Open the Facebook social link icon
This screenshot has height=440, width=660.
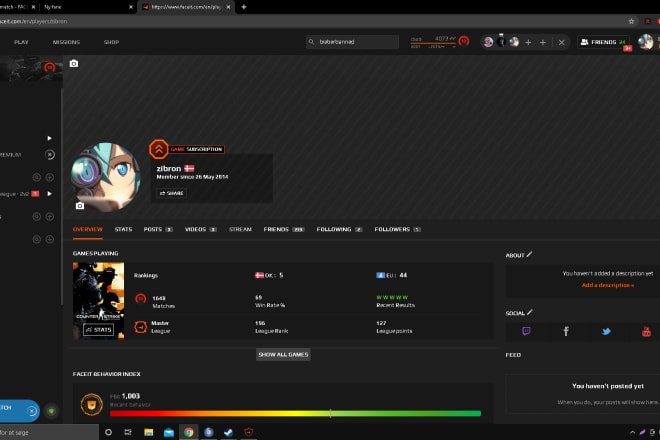pyautogui.click(x=566, y=331)
